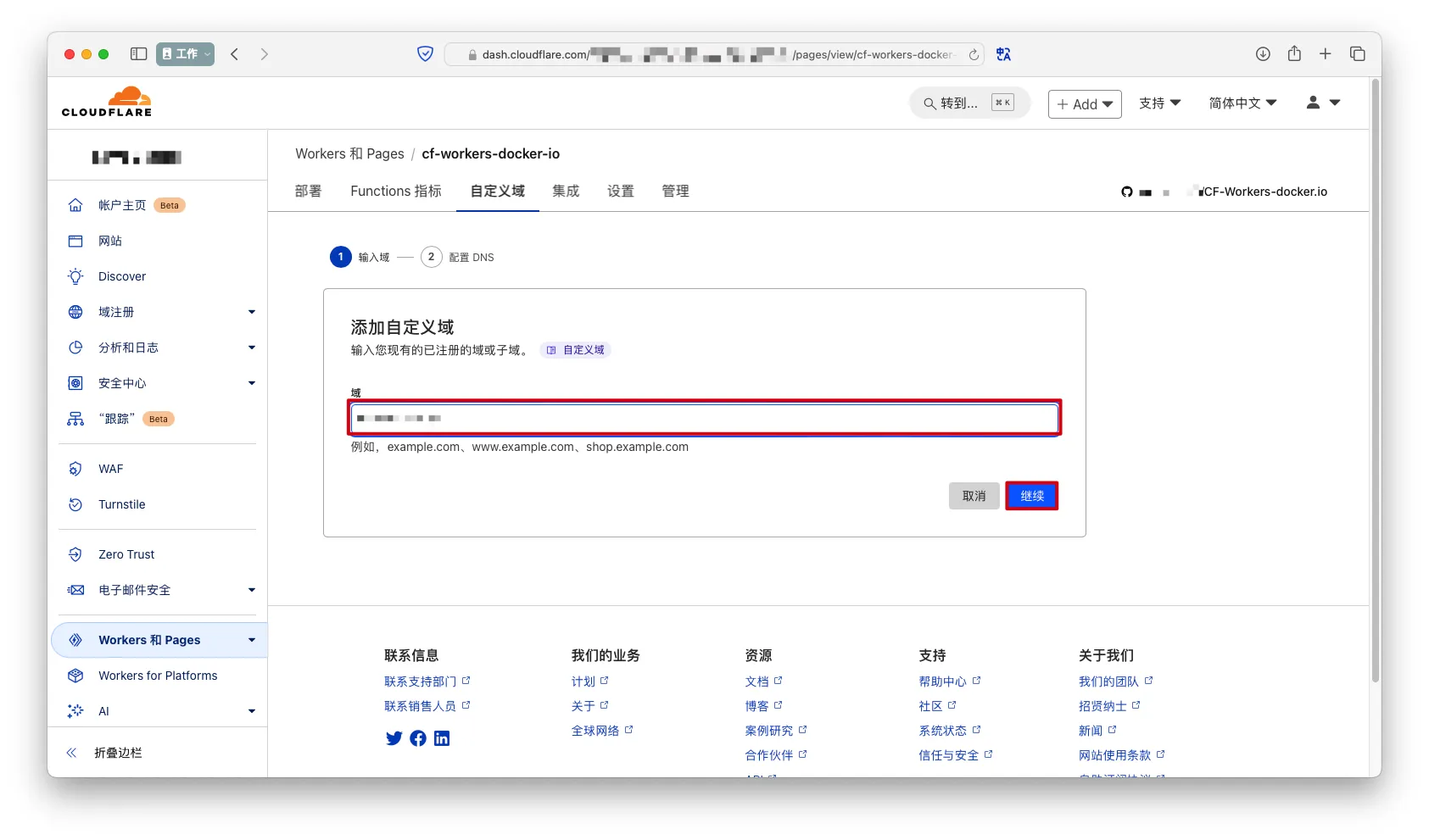Switch to the 集成 tab
This screenshot has height=840, width=1429.
click(566, 192)
